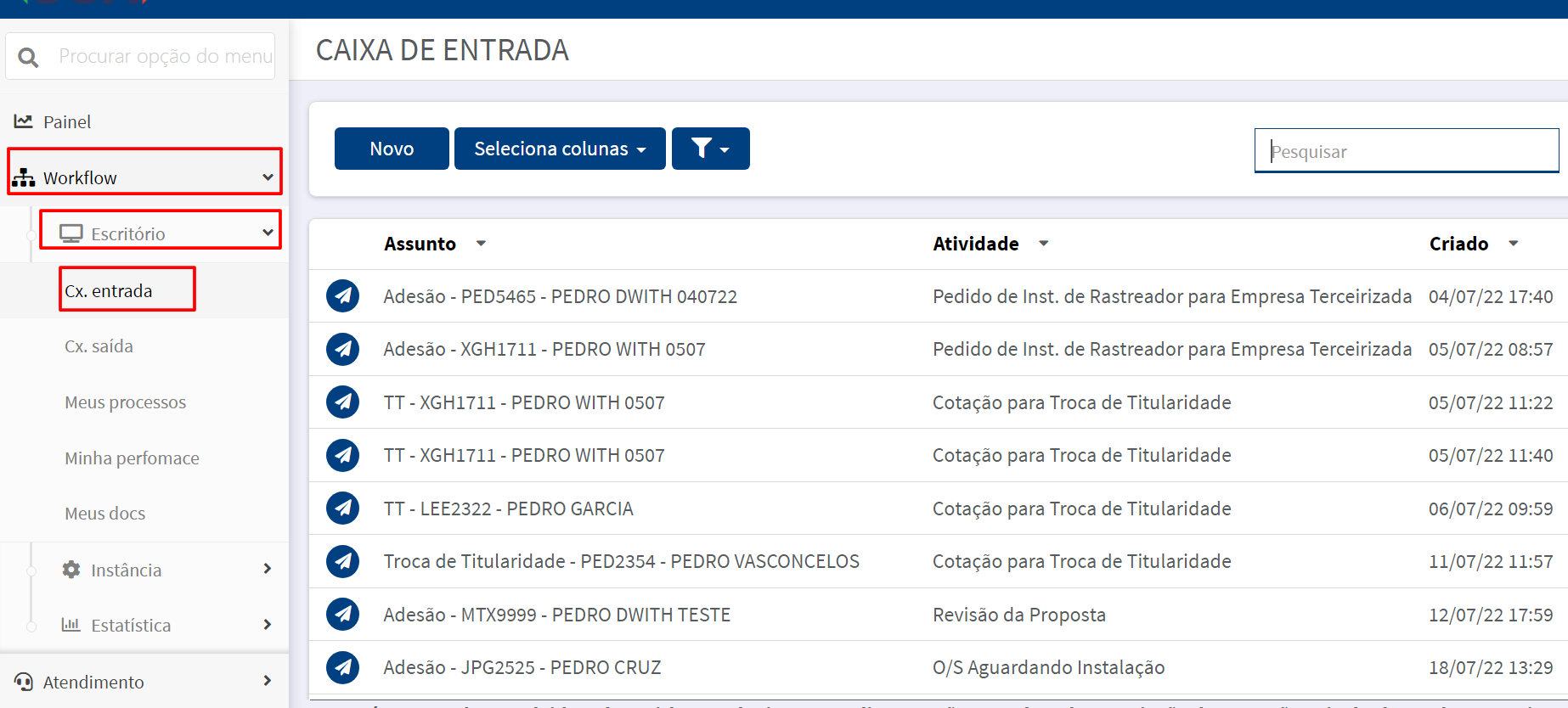Open the filter funnel dropdown button
The image size is (1568, 708).
click(x=711, y=149)
